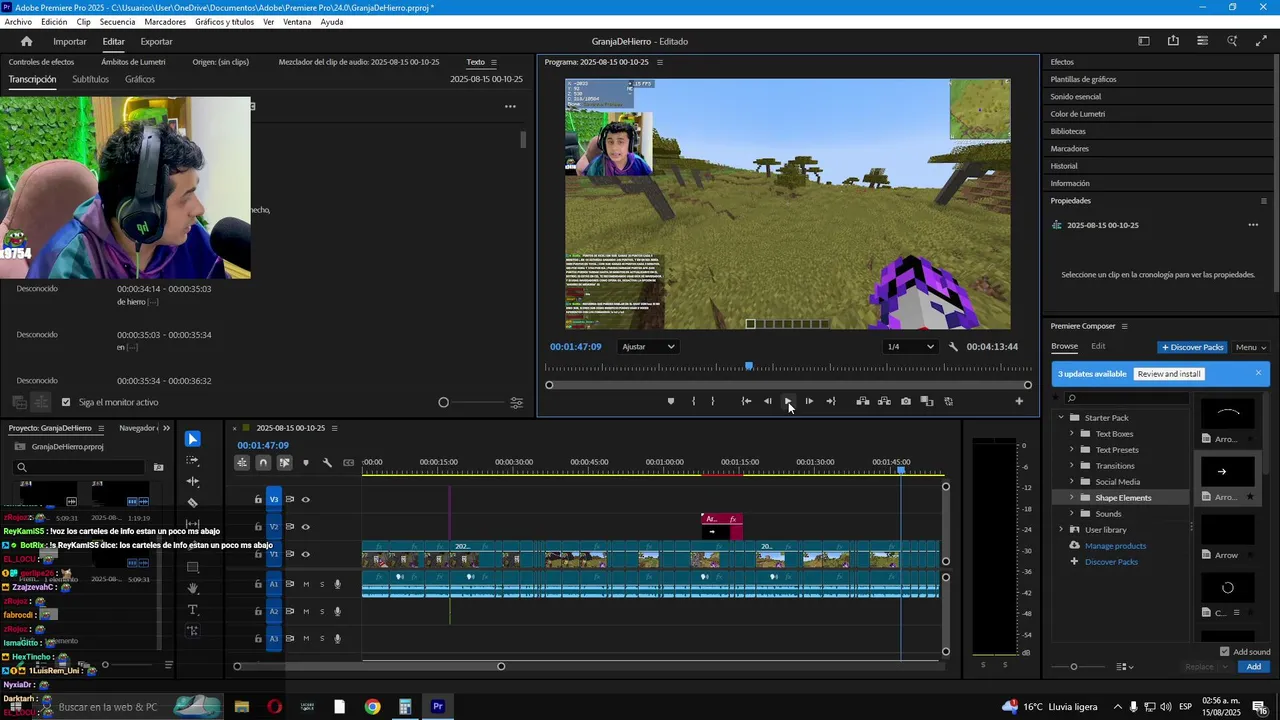Toggle full screen video icon in header
The width and height of the screenshot is (1280, 720).
(x=1261, y=41)
